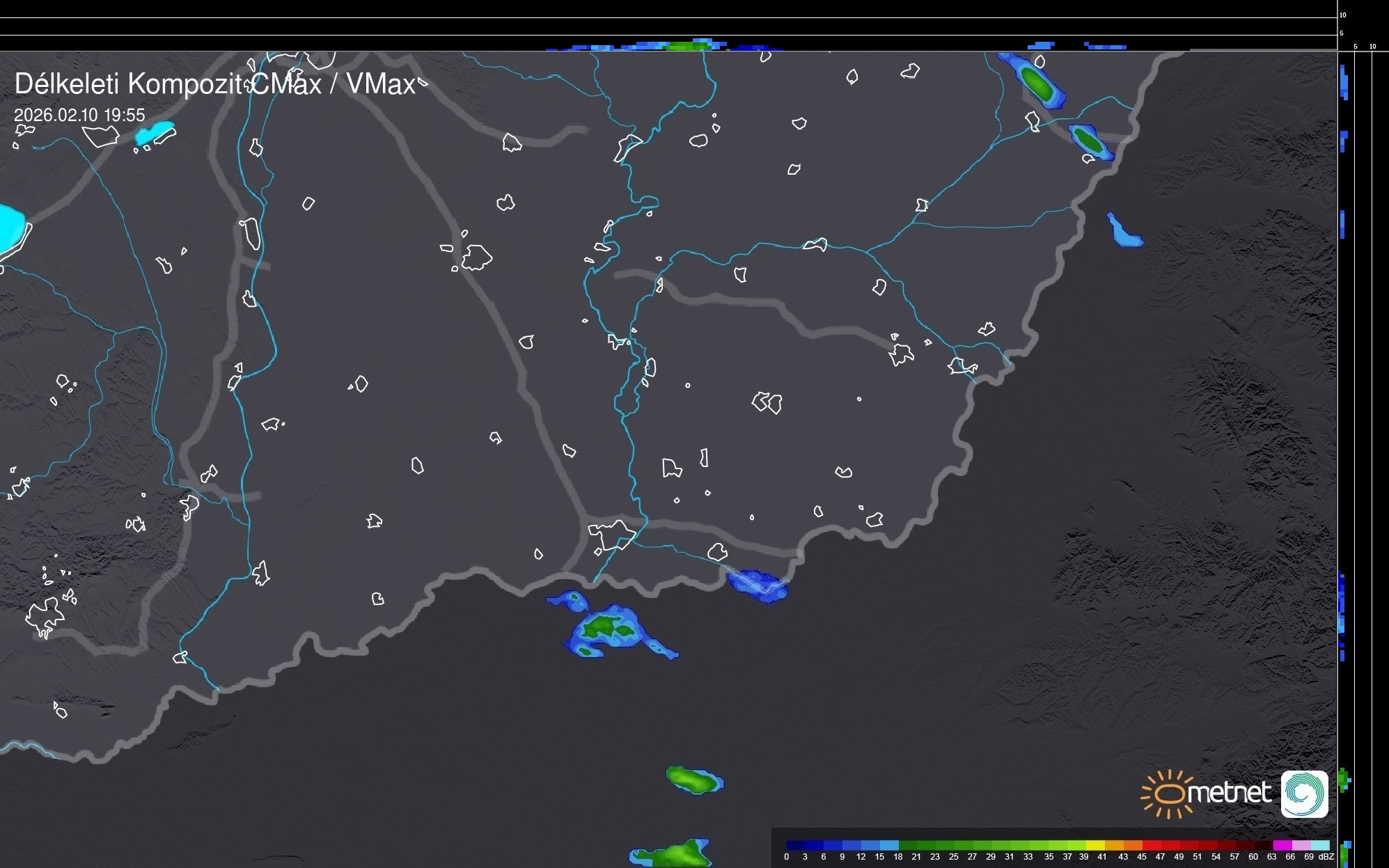
Task: Click the large white city outline in the south center
Action: pos(612,534)
